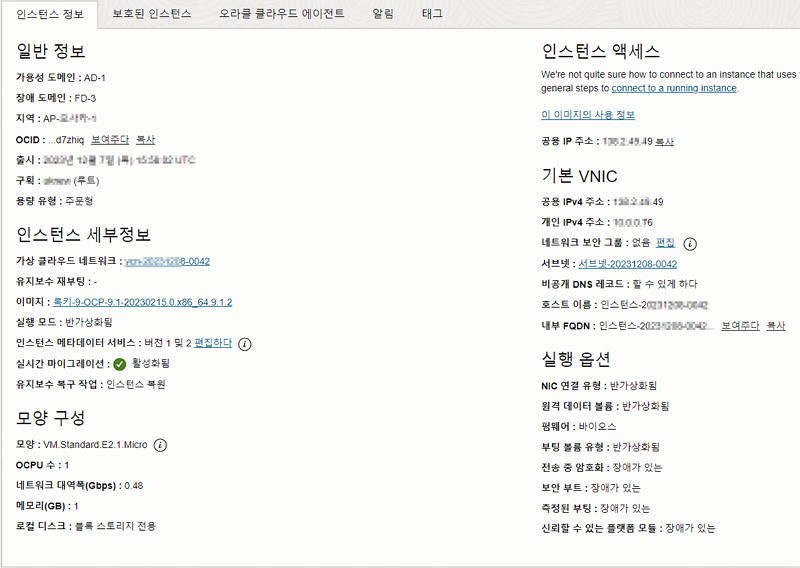
Task: Open the 오라클 클라우드 에이전트 tab
Action: (x=282, y=14)
